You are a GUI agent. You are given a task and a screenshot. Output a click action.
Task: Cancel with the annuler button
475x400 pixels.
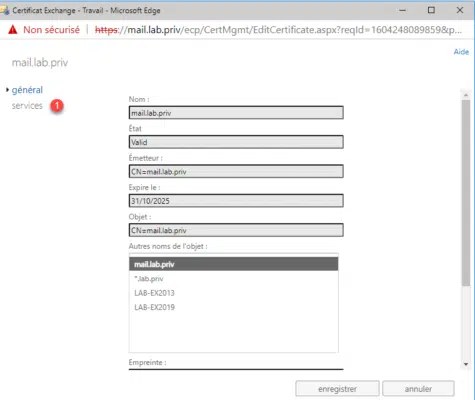point(418,389)
